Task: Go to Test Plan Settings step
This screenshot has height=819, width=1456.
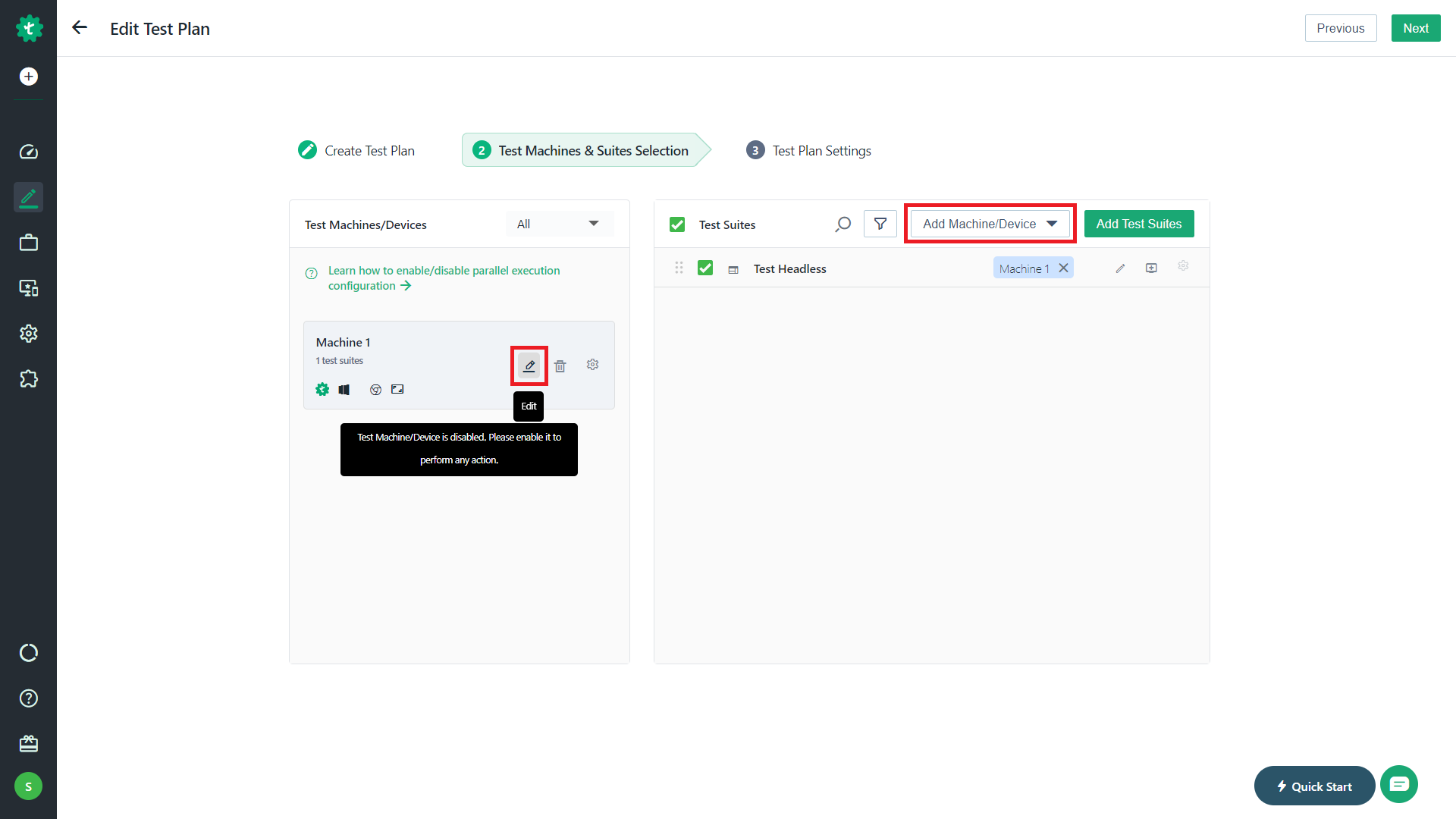Action: (808, 151)
